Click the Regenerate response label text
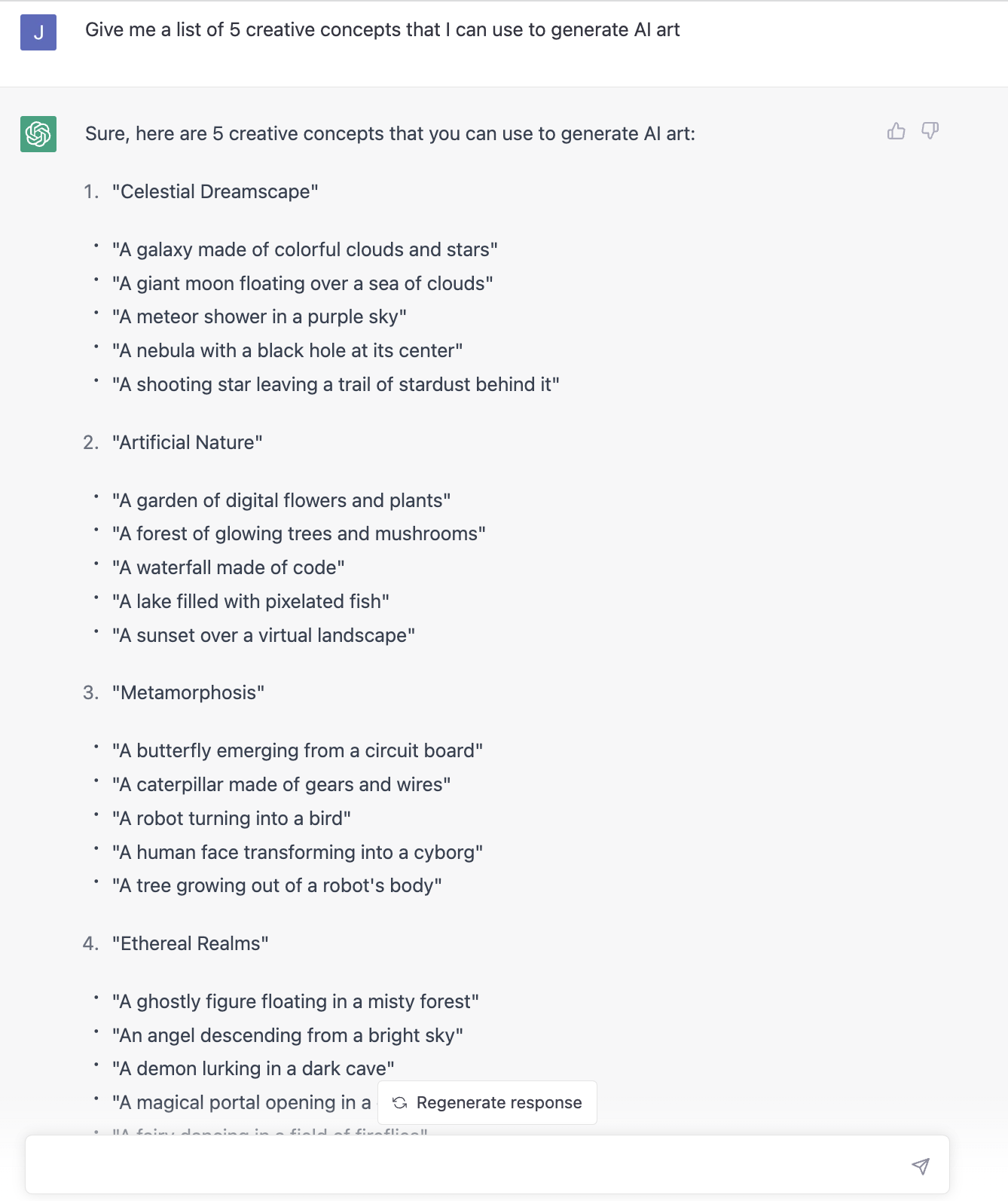The image size is (1008, 1201). pyautogui.click(x=499, y=1102)
